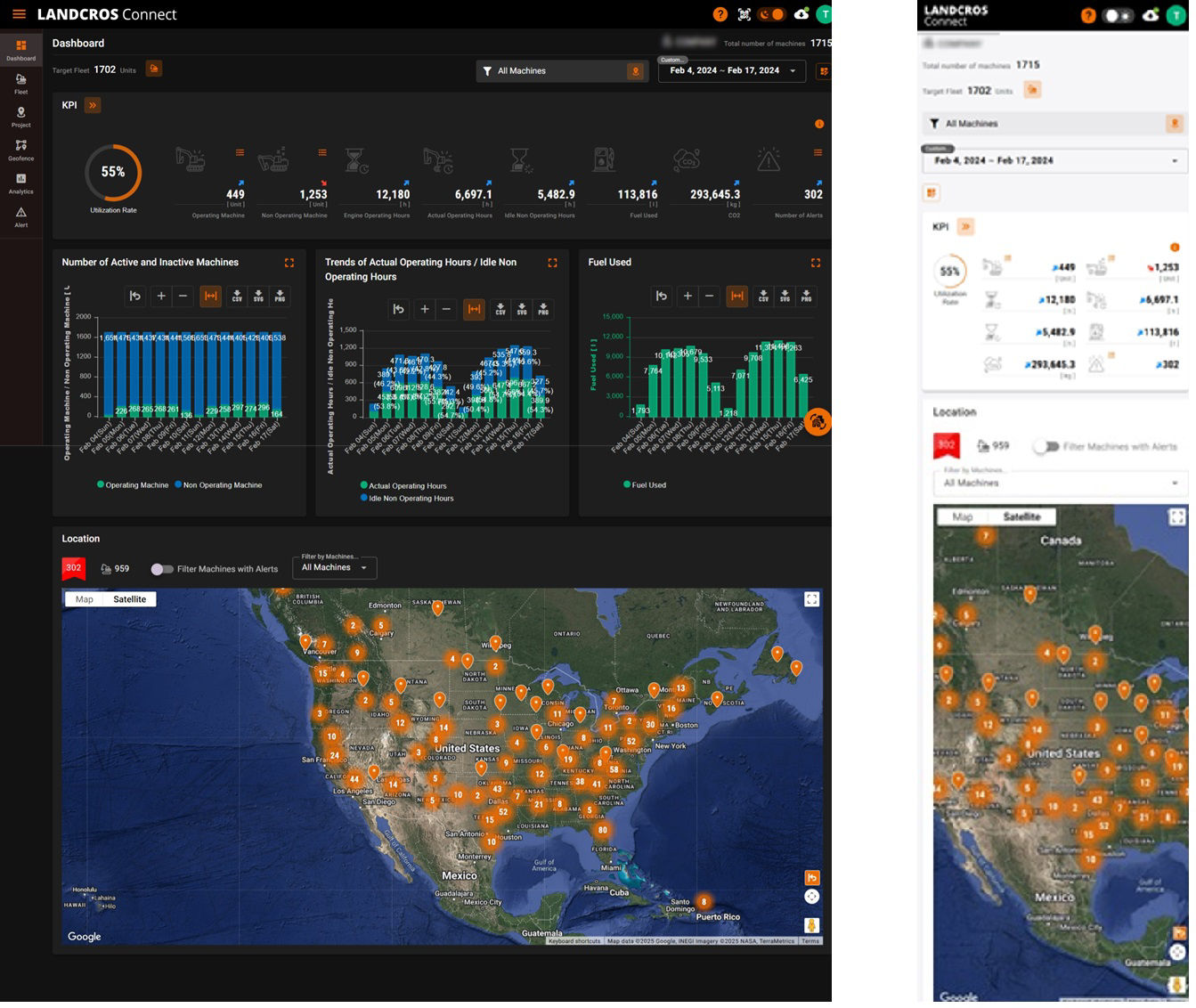Expand the KPI section double-chevron button

coord(93,105)
